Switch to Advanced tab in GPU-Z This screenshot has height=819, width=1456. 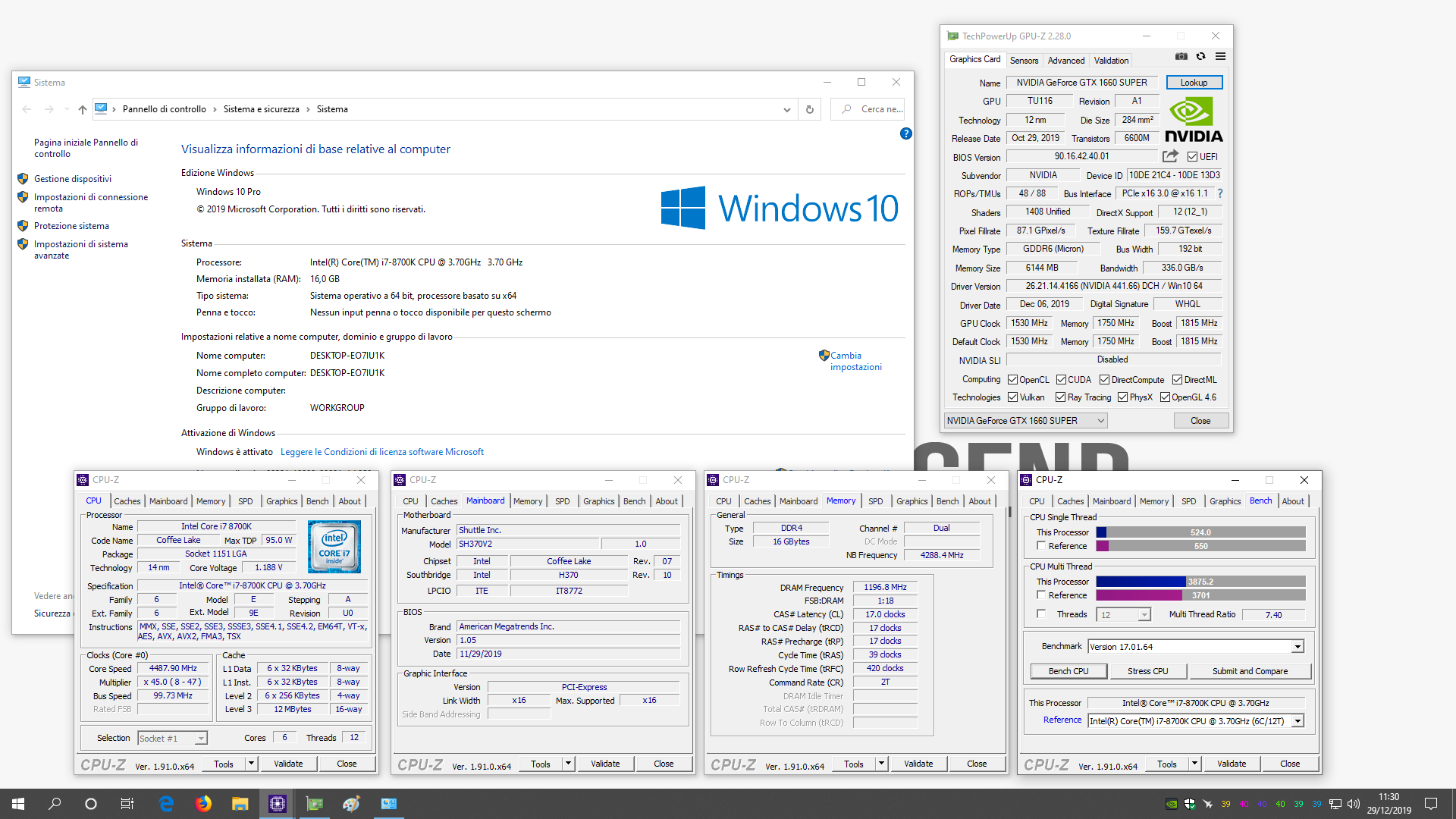click(x=1066, y=61)
